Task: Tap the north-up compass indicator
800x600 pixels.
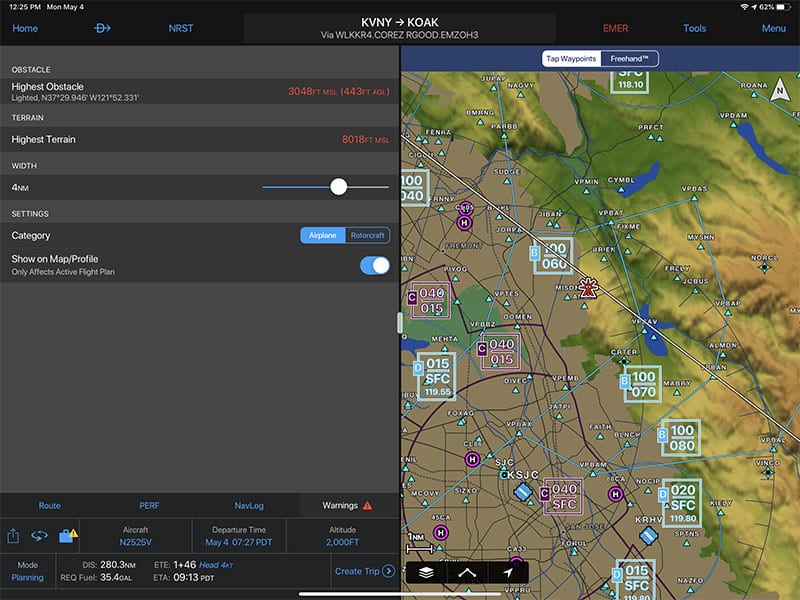Action: (x=780, y=90)
